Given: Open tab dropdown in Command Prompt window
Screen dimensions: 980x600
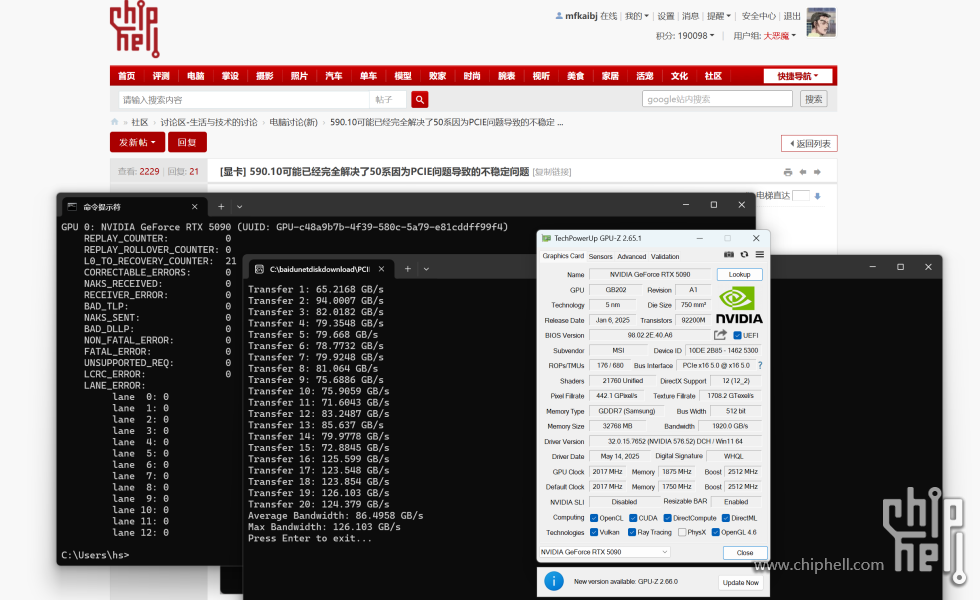Looking at the screenshot, I should [x=239, y=206].
